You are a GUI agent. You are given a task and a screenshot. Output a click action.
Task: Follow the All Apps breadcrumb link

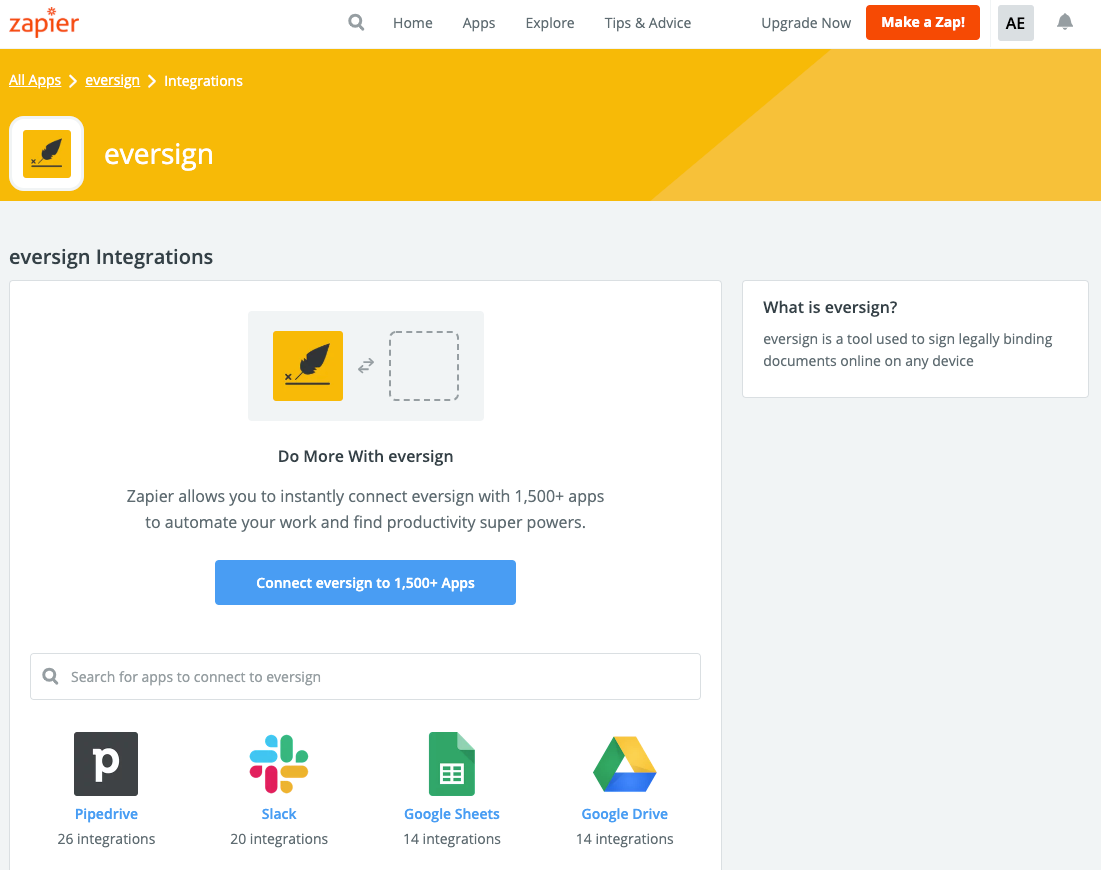35,80
